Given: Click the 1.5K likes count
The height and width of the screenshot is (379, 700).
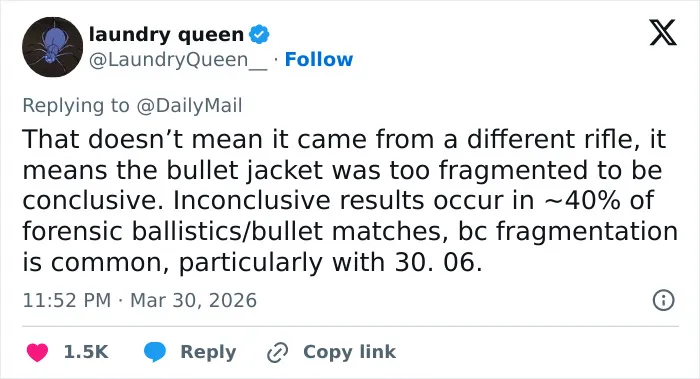Looking at the screenshot, I should (86, 352).
